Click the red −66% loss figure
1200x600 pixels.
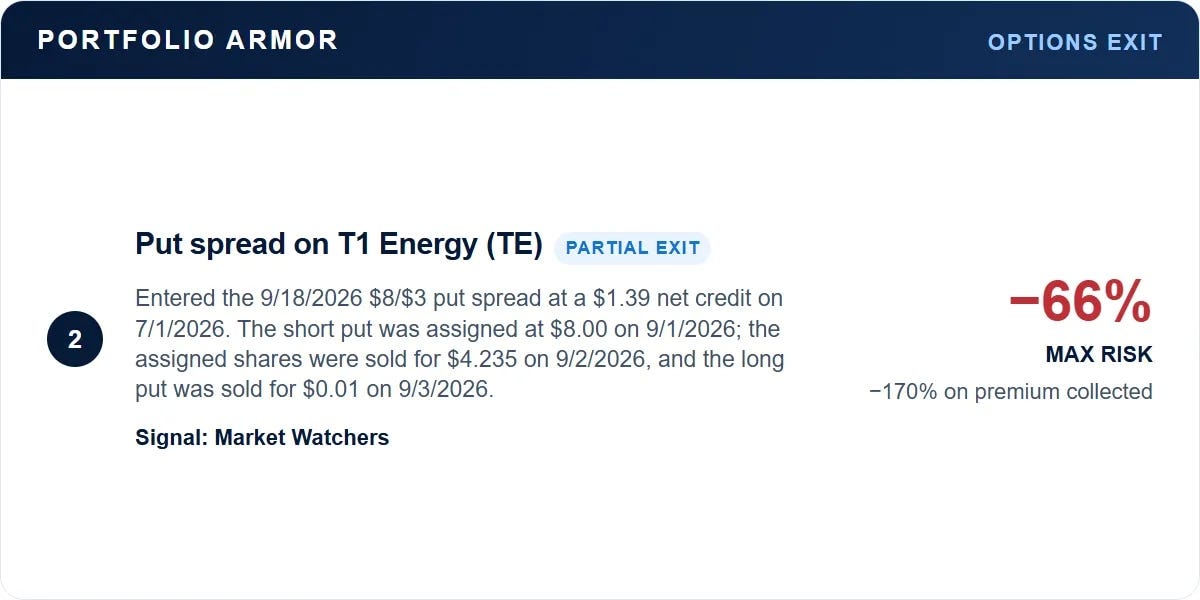[1081, 303]
